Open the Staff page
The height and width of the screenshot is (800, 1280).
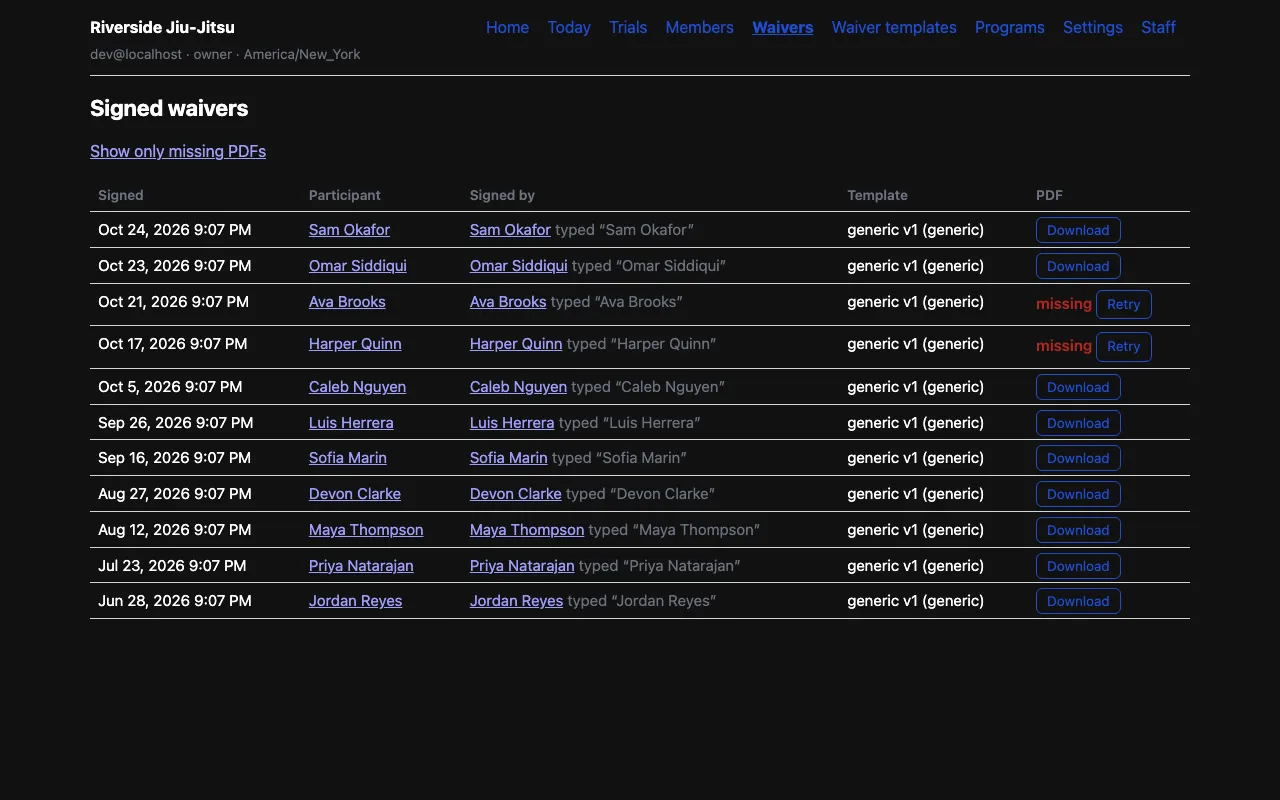point(1158,28)
